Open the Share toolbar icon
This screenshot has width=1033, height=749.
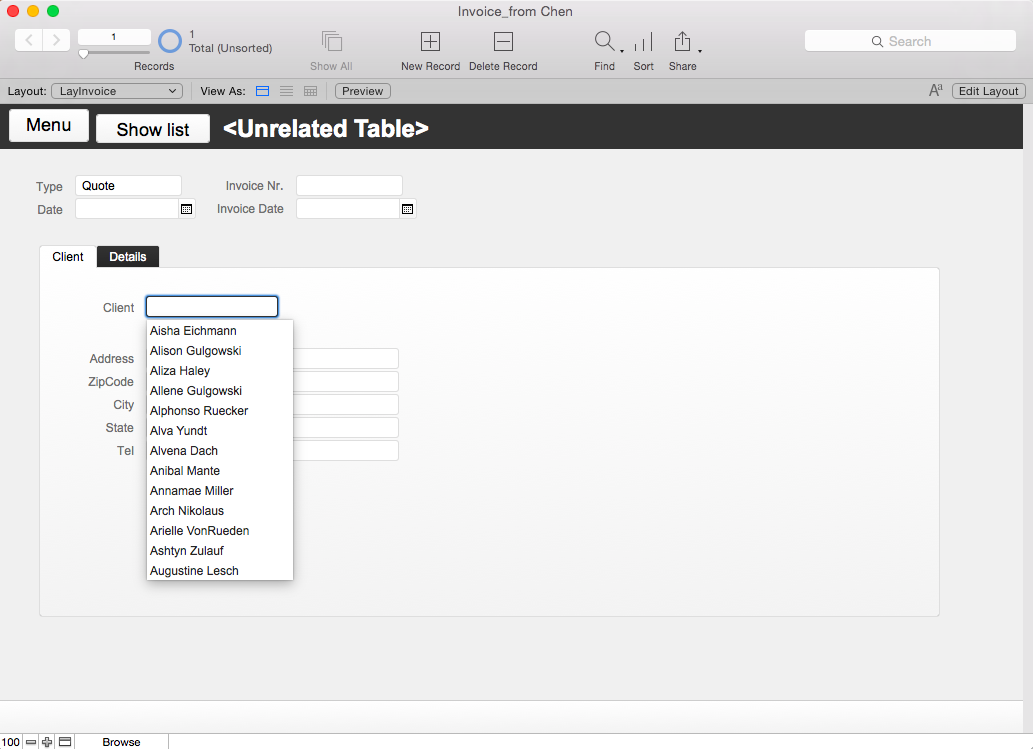click(x=683, y=42)
